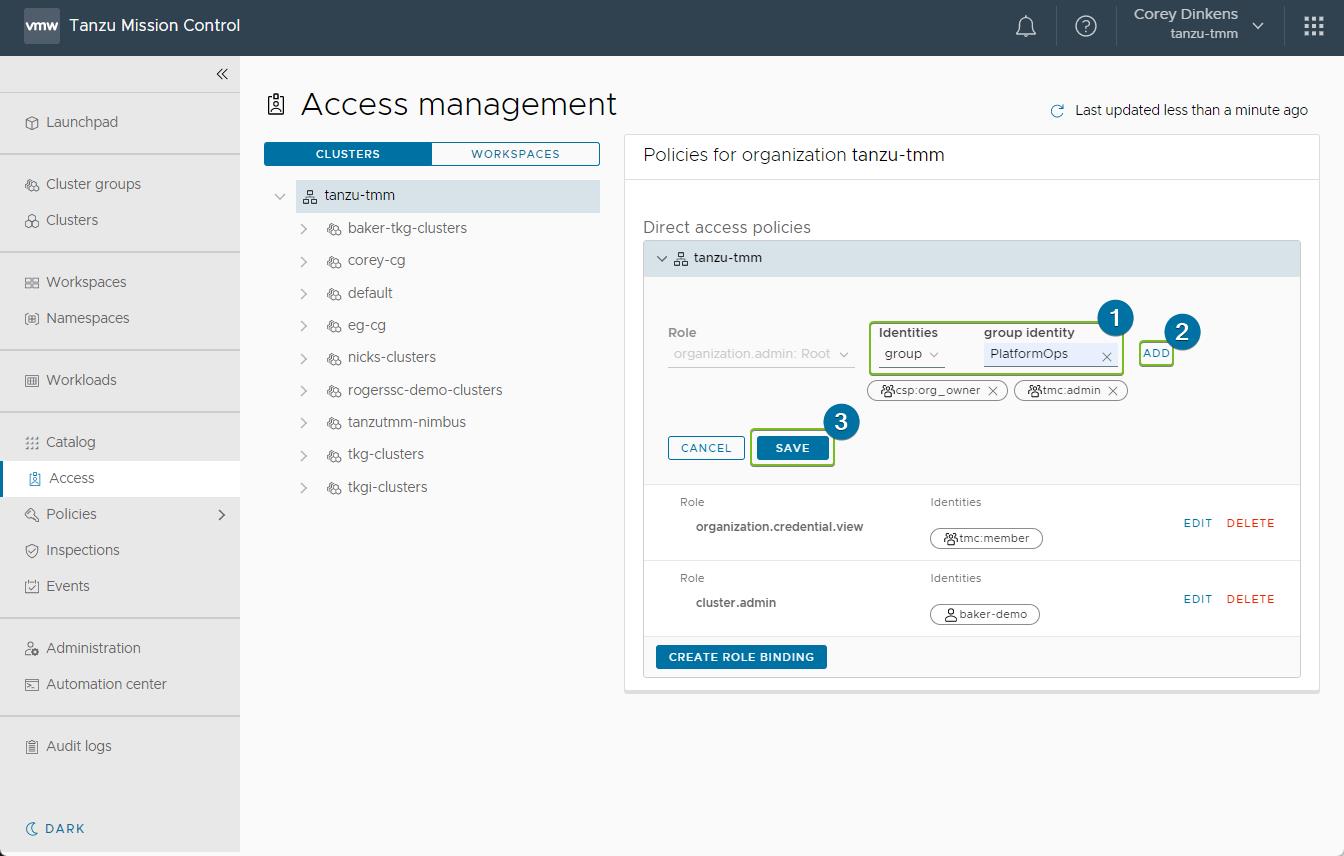Screen dimensions: 1344x856
Task: Select the tkg-clusters tree item
Action: pyautogui.click(x=385, y=455)
